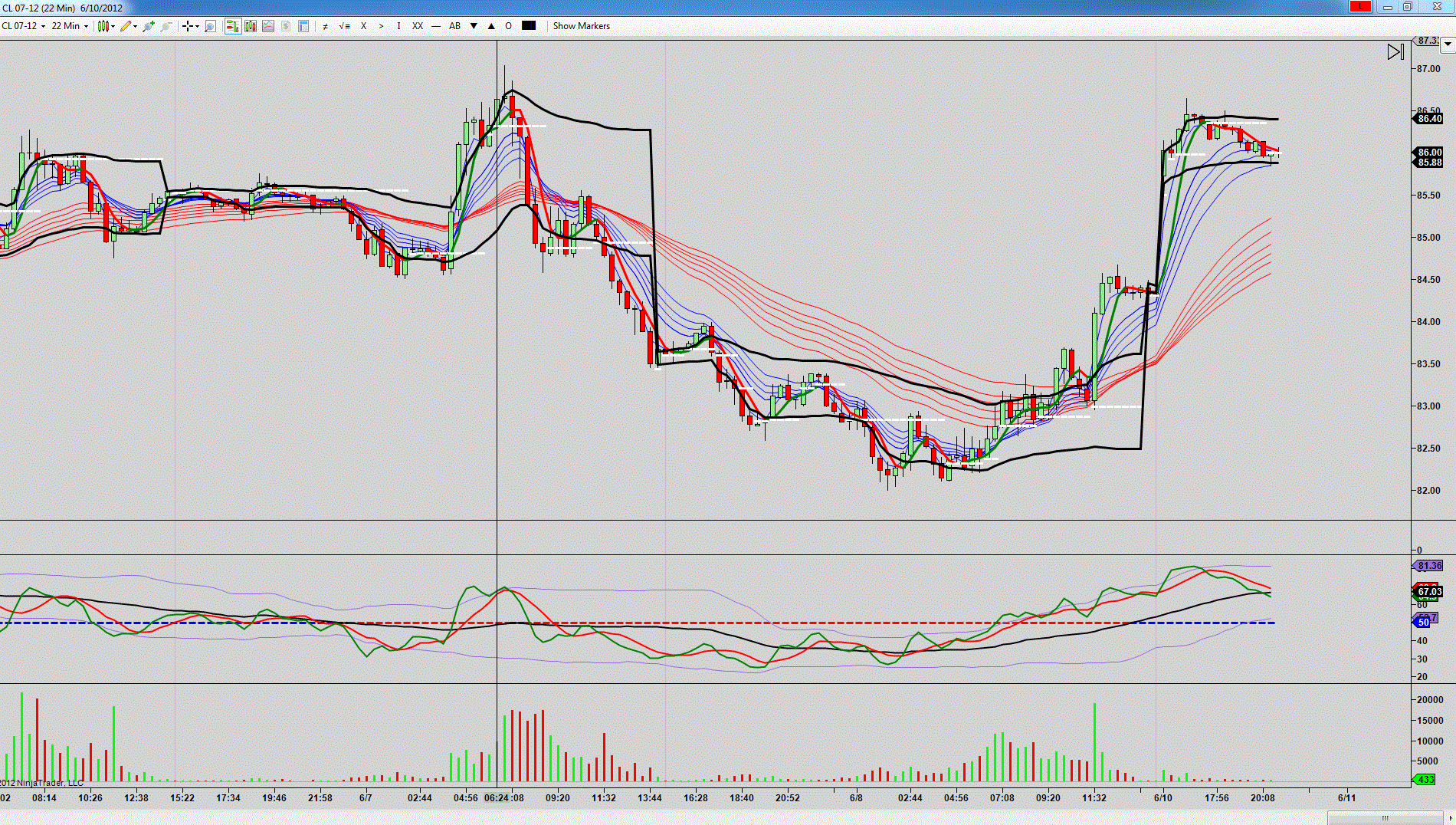Open the 22 Min interval dropdown

point(70,26)
